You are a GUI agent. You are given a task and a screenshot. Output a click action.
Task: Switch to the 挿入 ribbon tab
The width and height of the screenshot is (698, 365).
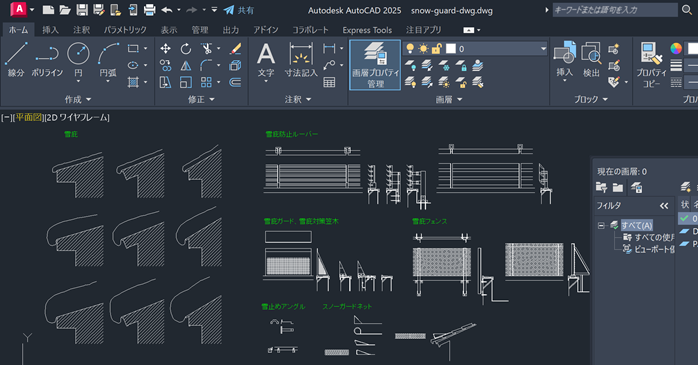pyautogui.click(x=50, y=30)
